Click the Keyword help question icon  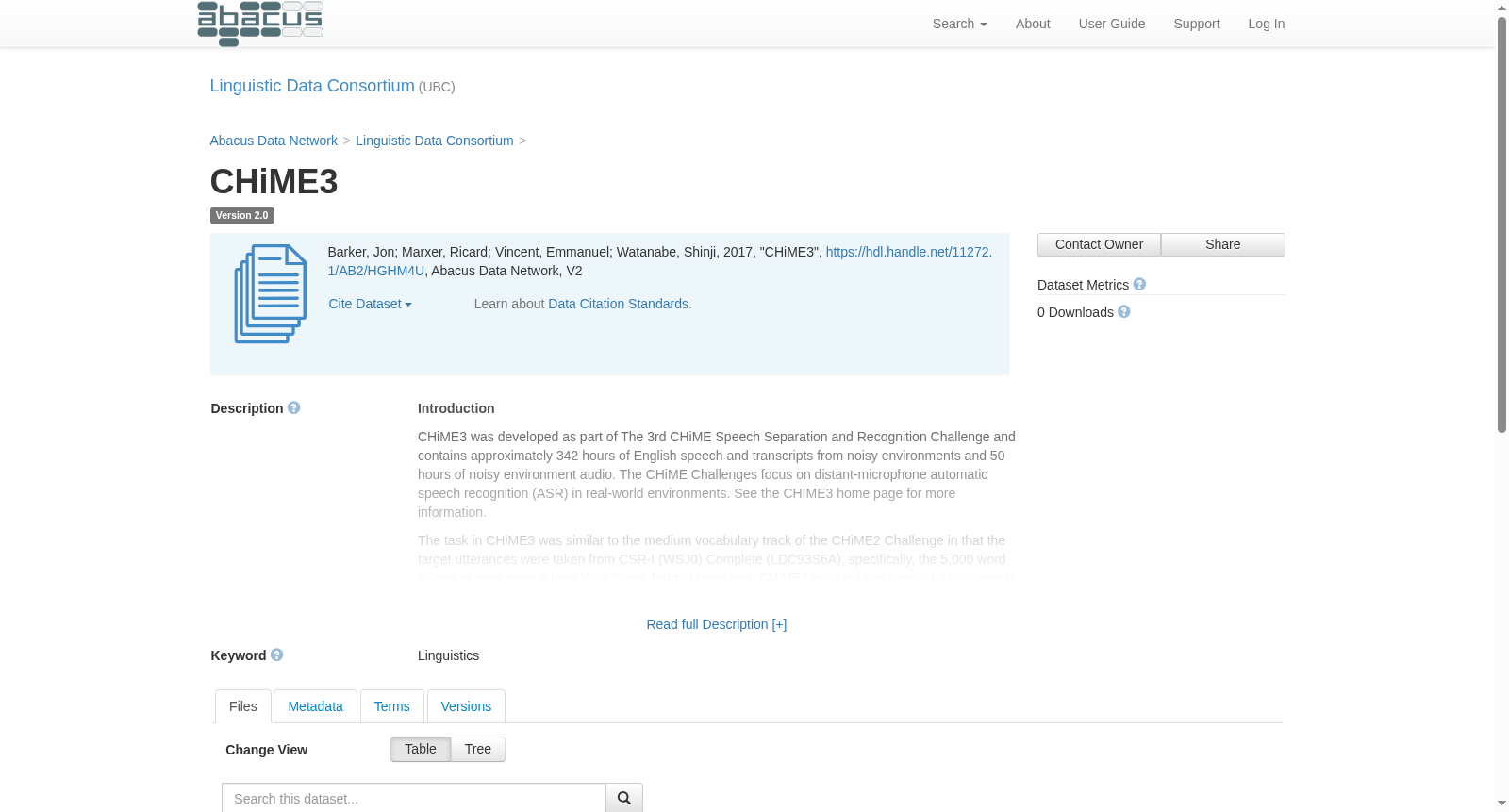tap(277, 655)
